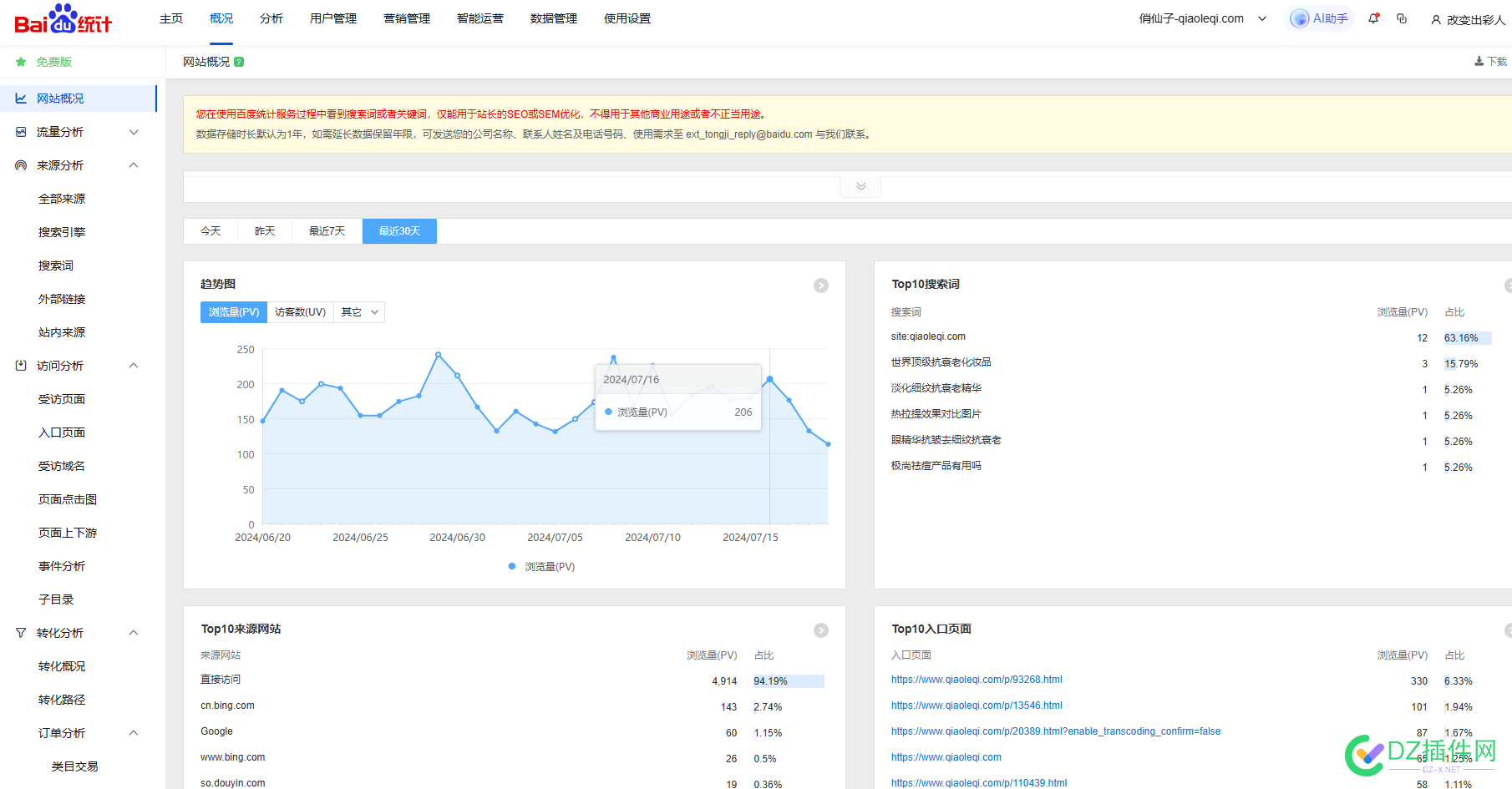Screen dimensions: 1512x789
Task: Open the 数据管理 top menu
Action: [554, 18]
